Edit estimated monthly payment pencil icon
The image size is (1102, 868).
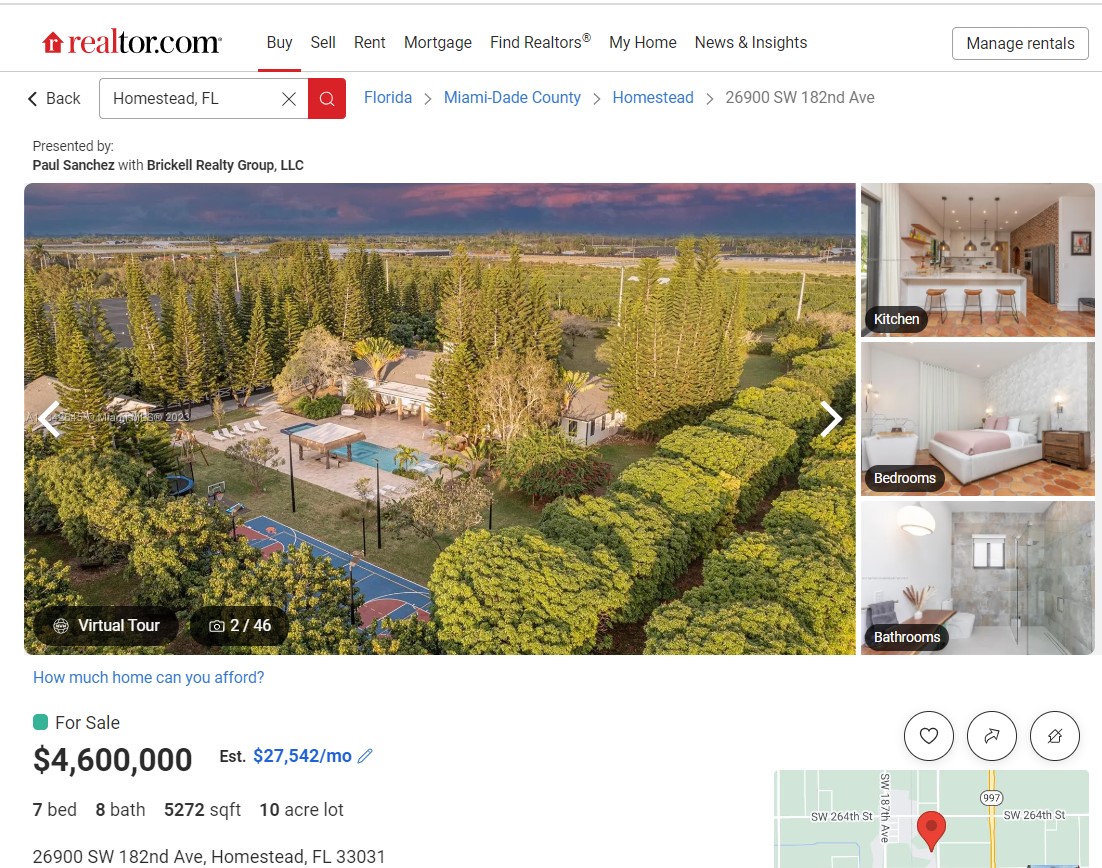click(365, 756)
